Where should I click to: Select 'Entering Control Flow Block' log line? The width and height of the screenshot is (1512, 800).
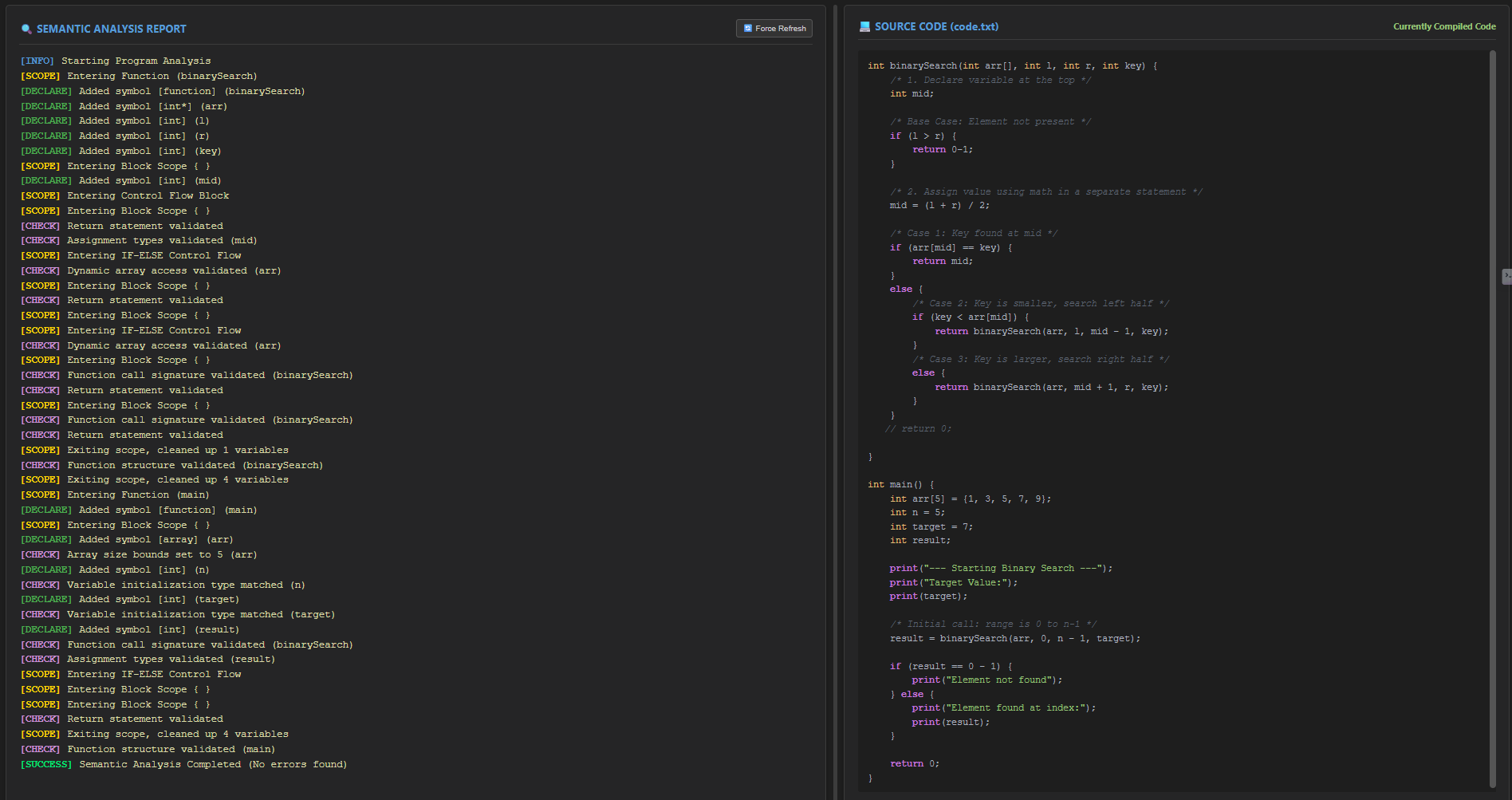click(124, 195)
